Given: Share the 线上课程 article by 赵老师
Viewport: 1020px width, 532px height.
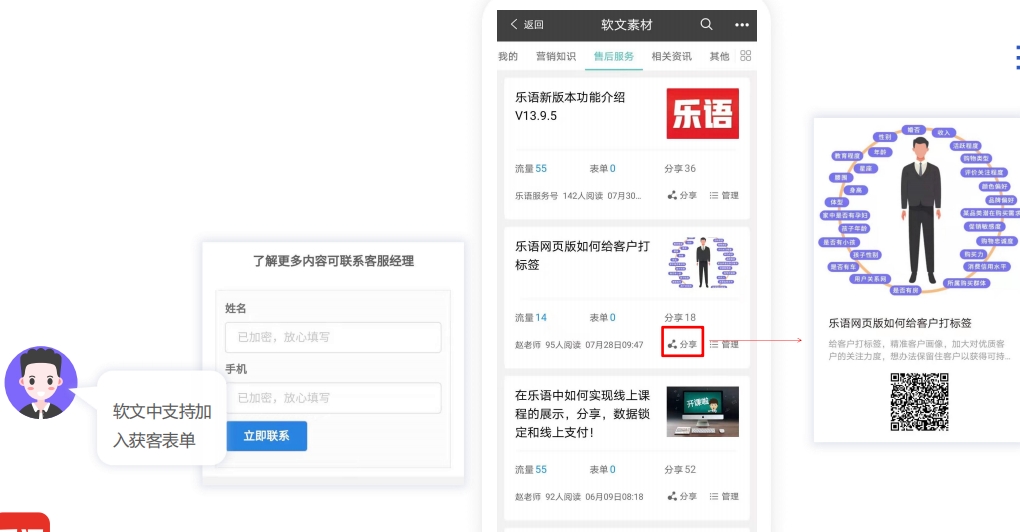Looking at the screenshot, I should [x=682, y=496].
